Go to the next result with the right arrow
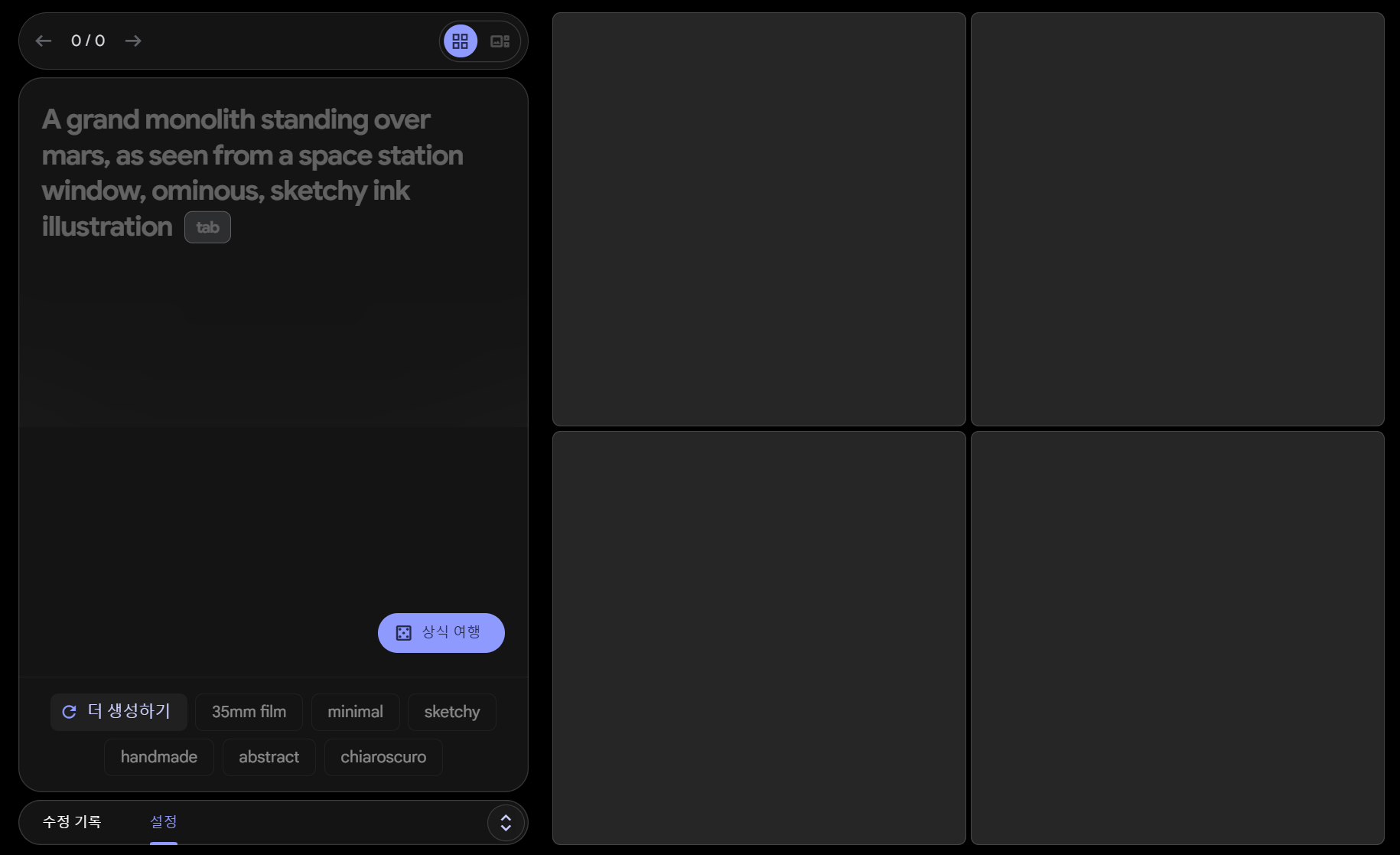The width and height of the screenshot is (1400, 855). point(133,41)
